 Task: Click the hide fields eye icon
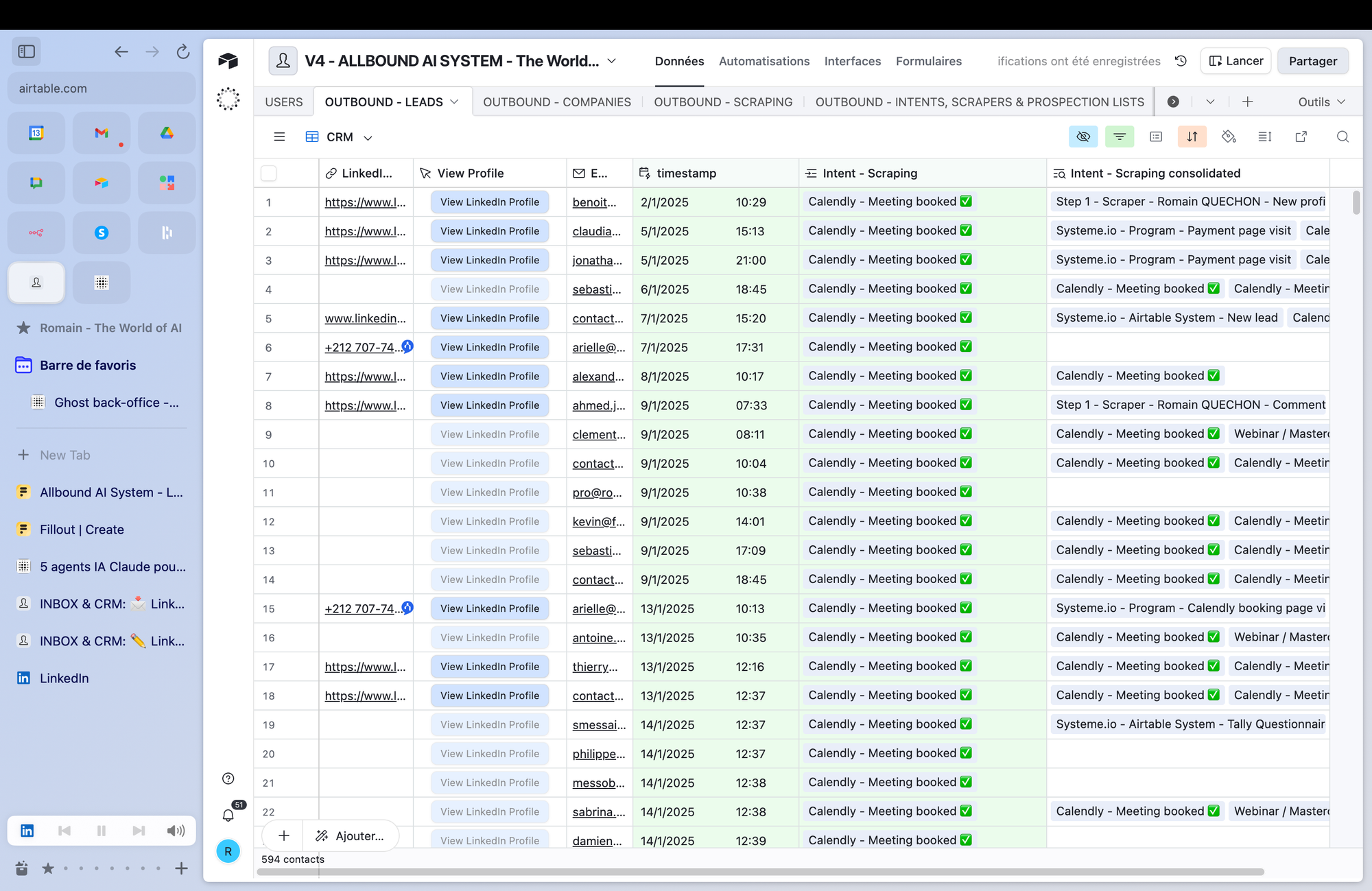click(x=1083, y=137)
